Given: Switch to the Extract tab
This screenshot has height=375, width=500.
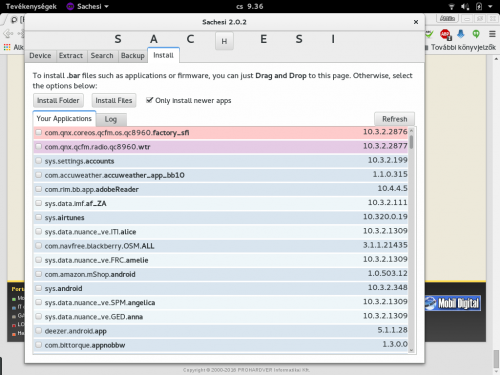Looking at the screenshot, I should (71, 56).
